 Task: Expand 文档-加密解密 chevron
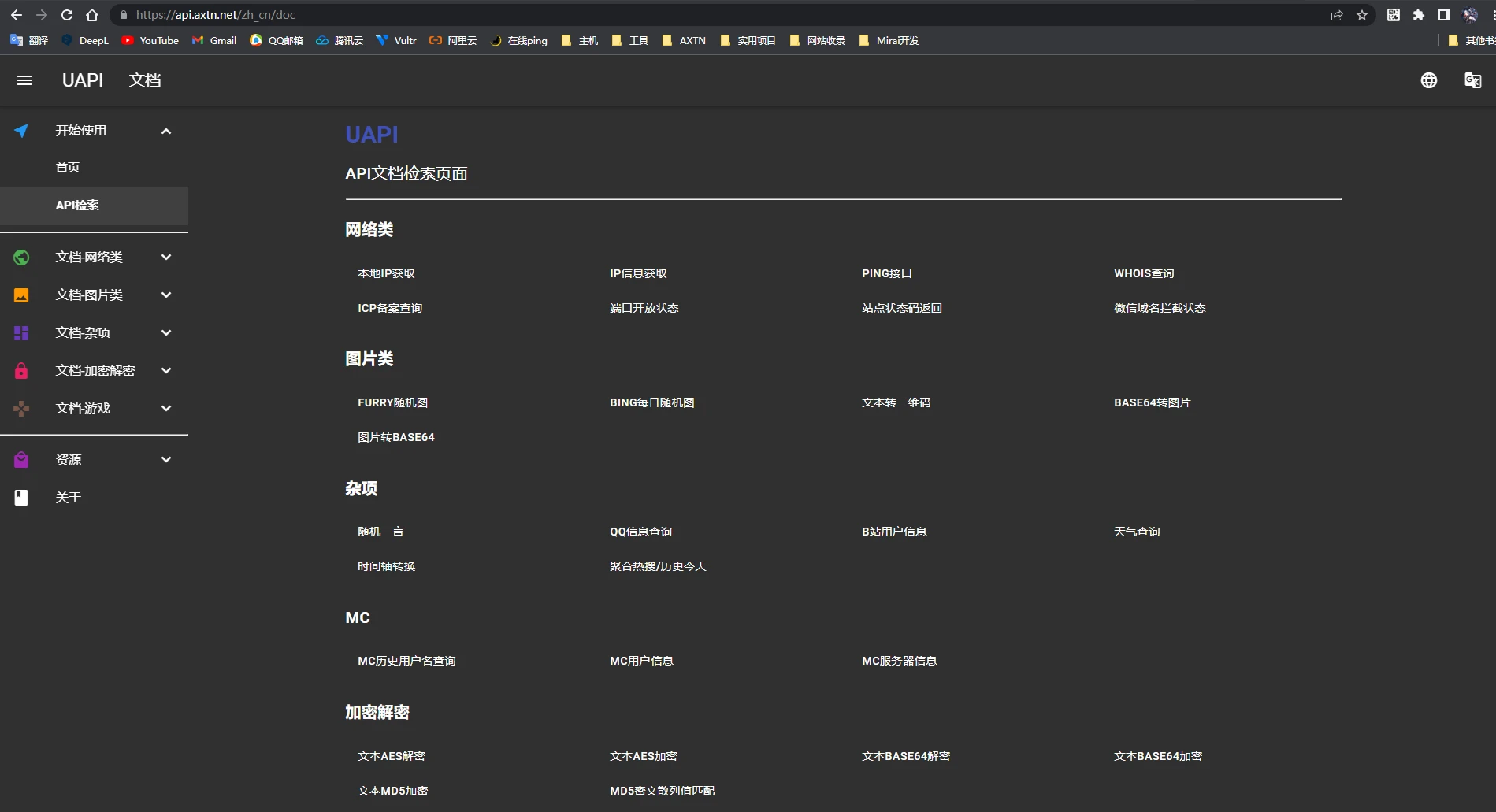click(166, 371)
